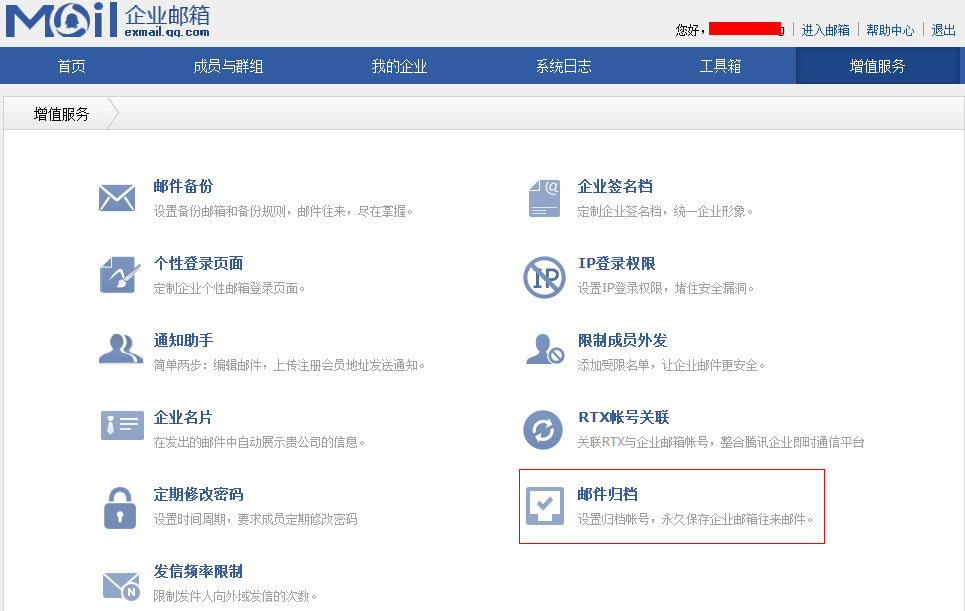Click the 发信频率限制 envelope icon
Screen dimensions: 965x611
(120, 585)
